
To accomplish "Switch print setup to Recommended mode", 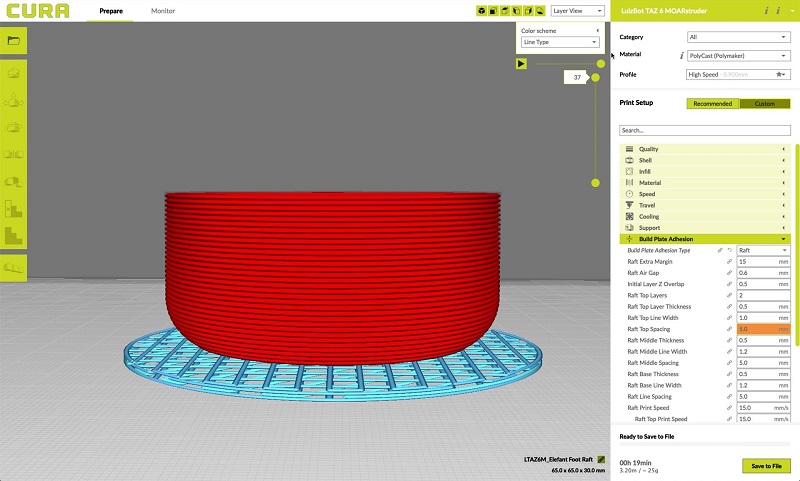I will (x=712, y=103).
